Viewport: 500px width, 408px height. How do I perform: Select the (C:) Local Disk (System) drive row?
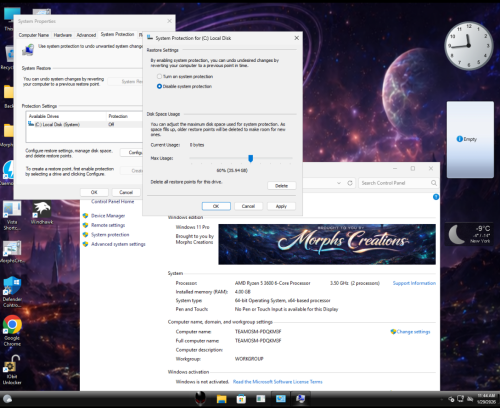84,125
